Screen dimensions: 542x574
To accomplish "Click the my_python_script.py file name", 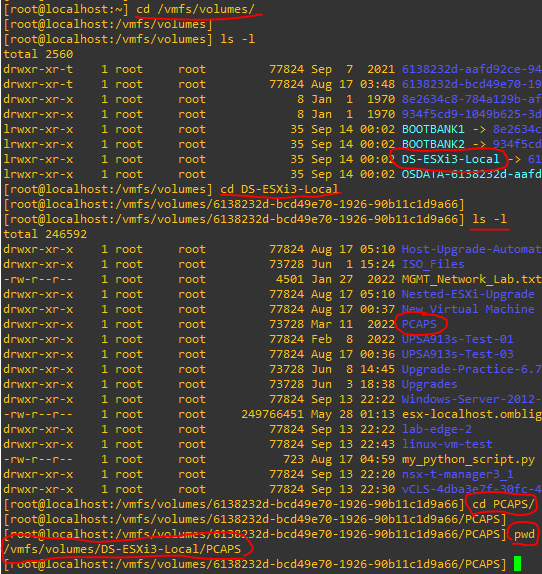I will click(x=468, y=459).
